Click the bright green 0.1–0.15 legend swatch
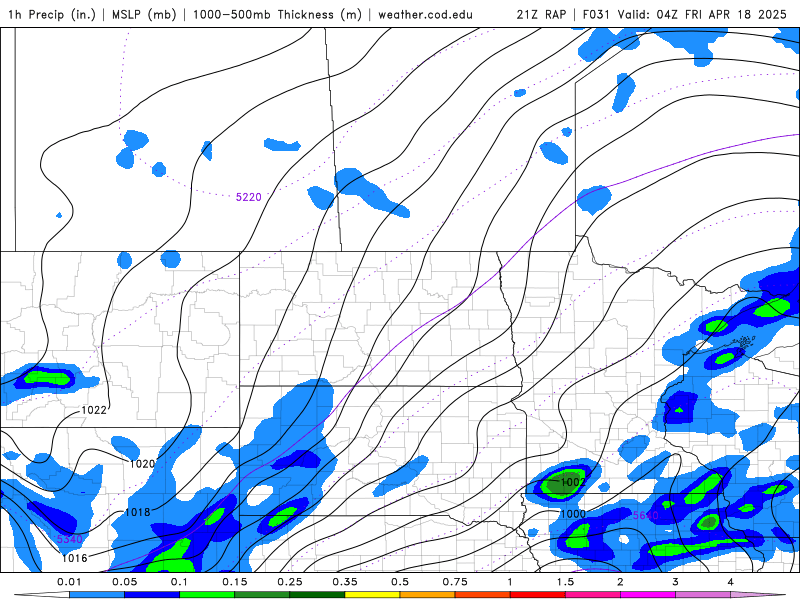The image size is (800, 600). point(207,594)
